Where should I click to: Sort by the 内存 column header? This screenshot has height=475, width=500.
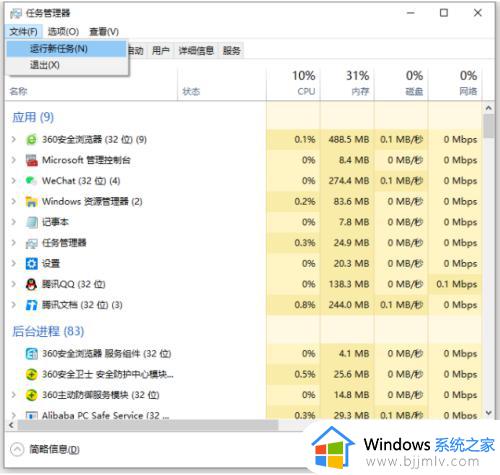click(347, 83)
